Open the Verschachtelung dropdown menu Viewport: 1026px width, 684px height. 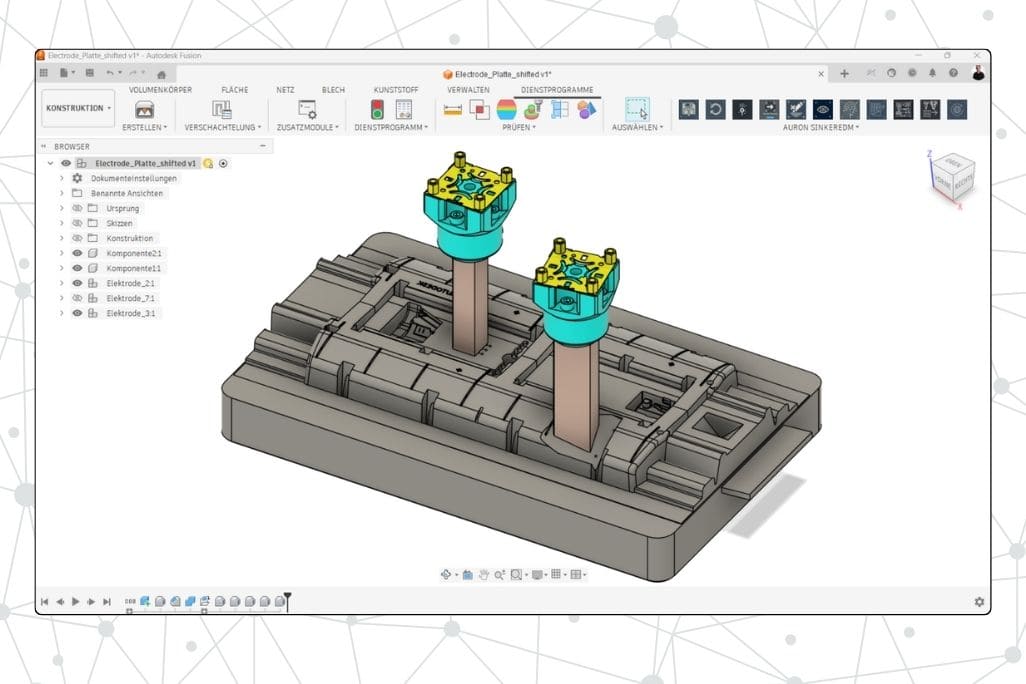point(222,128)
